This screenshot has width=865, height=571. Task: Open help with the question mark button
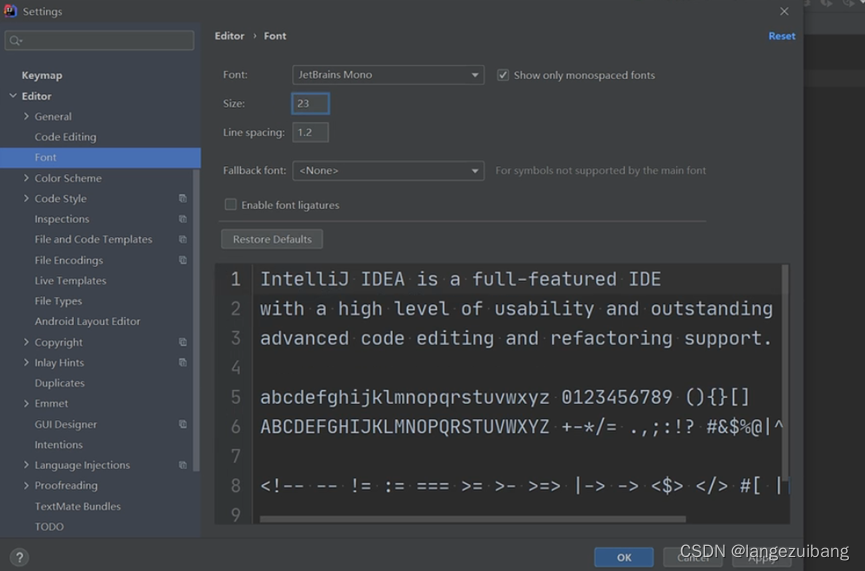click(x=19, y=557)
